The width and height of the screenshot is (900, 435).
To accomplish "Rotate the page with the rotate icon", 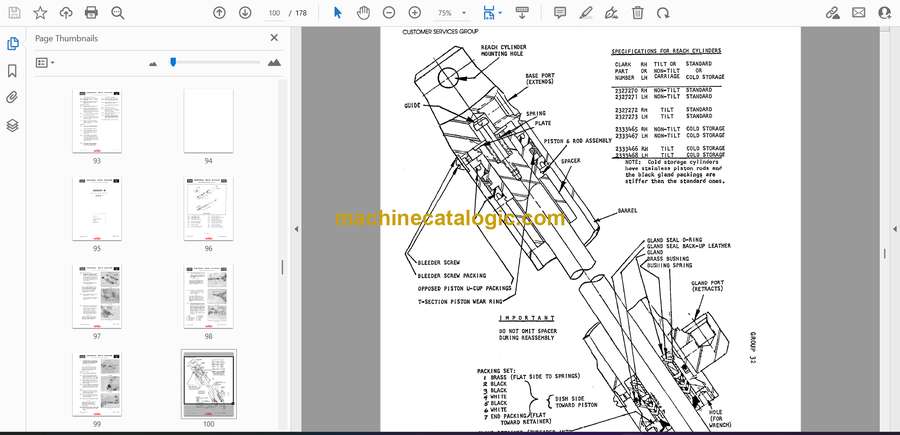I will pos(663,13).
